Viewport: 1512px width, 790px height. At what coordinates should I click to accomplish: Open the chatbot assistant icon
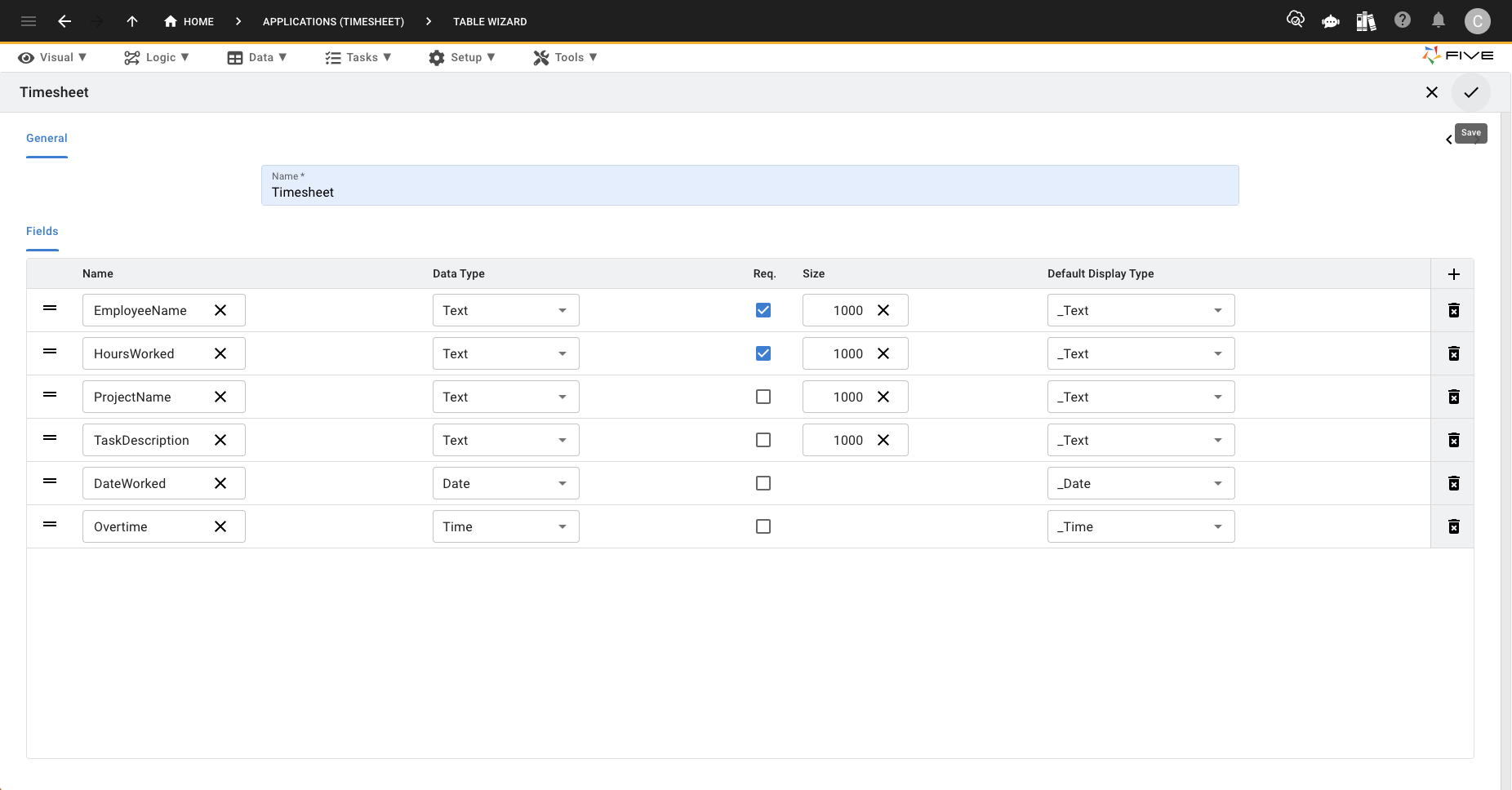(x=1331, y=20)
